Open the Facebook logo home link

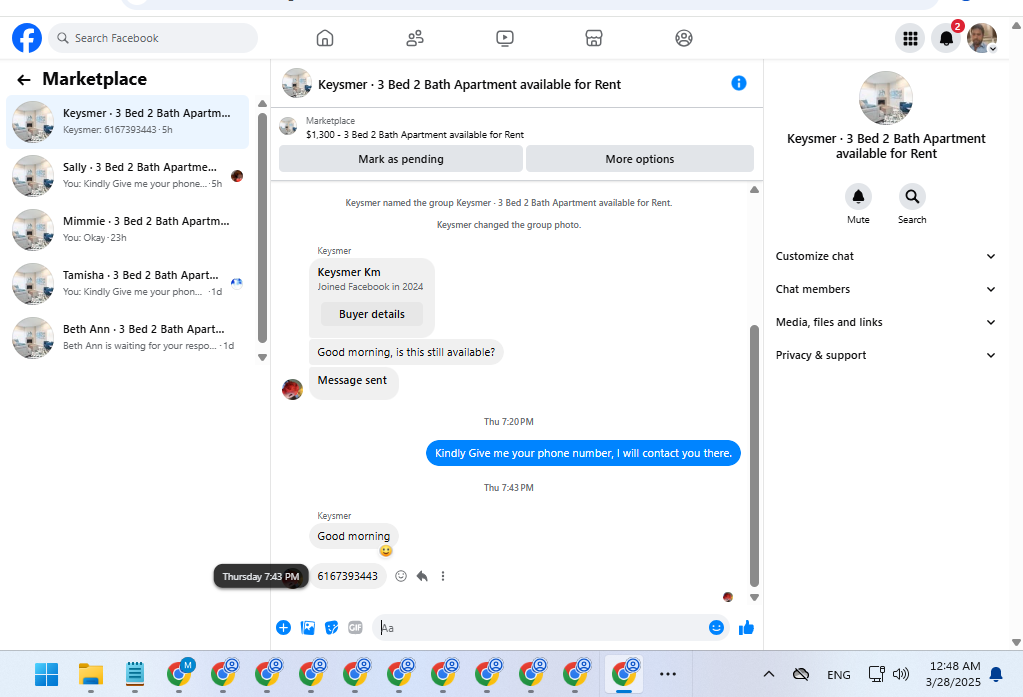(27, 38)
